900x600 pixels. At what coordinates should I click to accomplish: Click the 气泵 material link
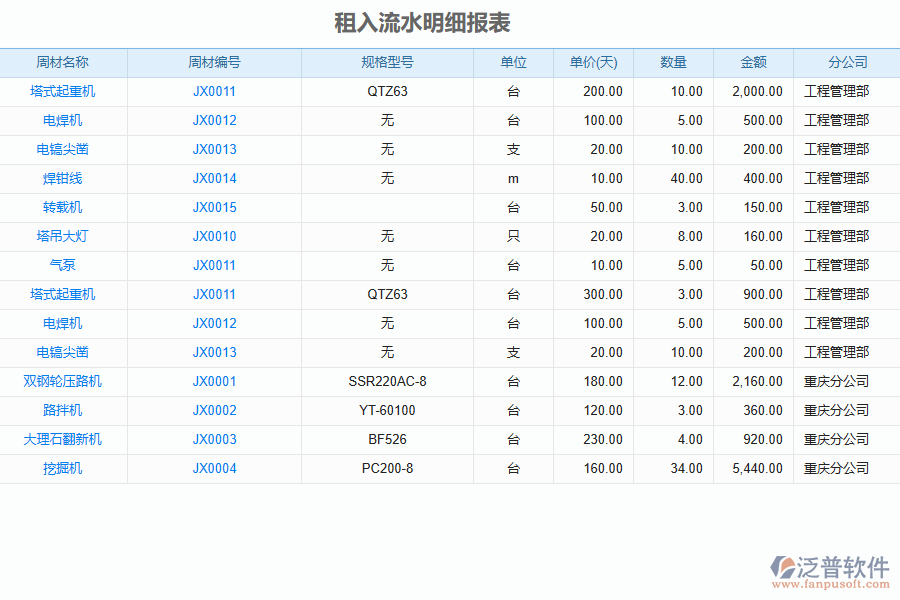tap(63, 265)
